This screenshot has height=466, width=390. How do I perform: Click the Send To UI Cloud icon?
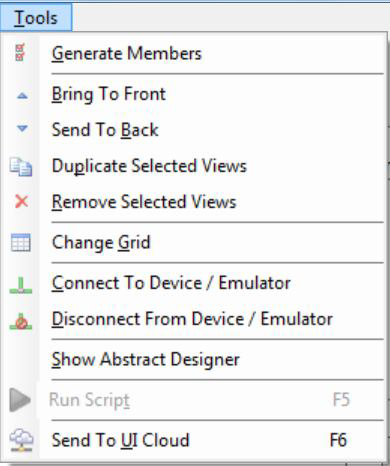point(21,440)
